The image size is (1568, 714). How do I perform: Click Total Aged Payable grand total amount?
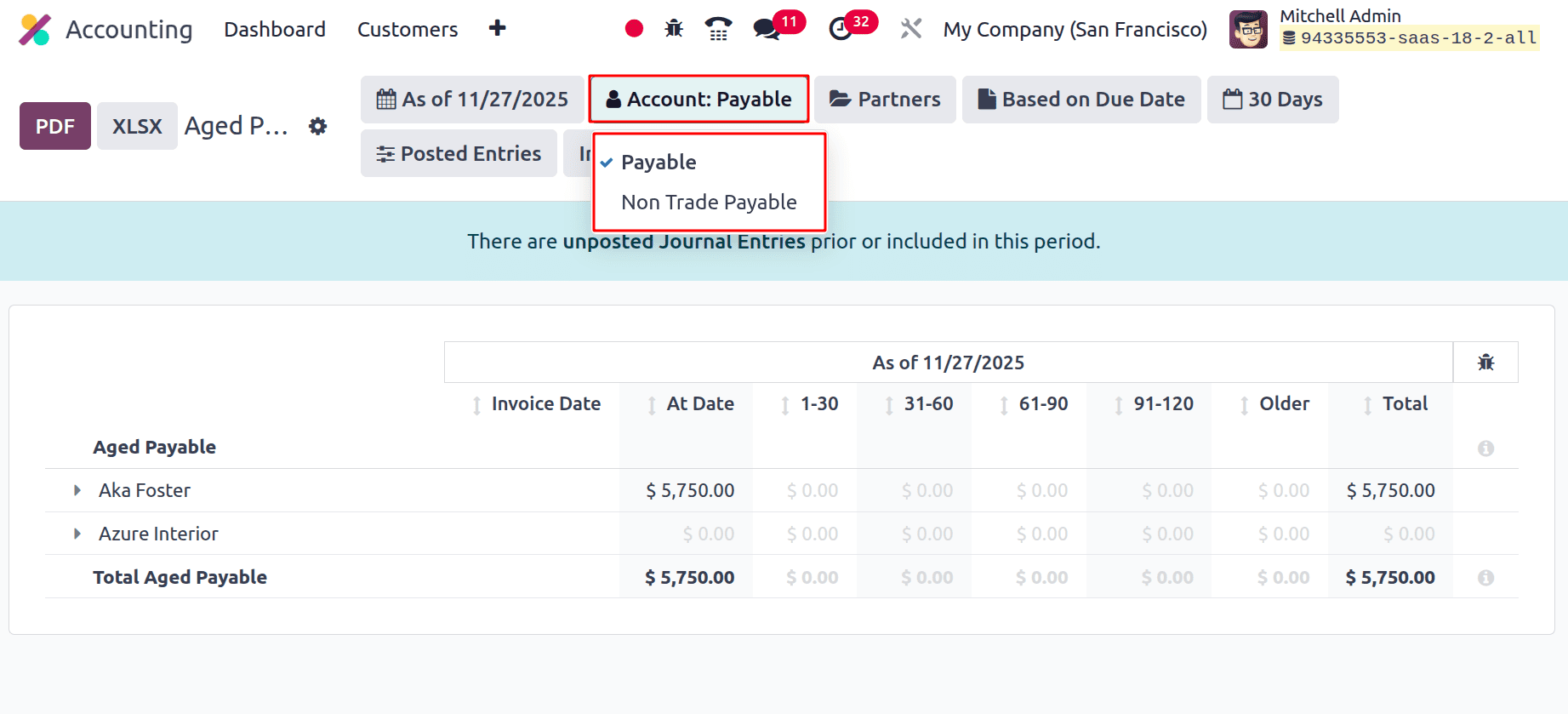[1390, 578]
